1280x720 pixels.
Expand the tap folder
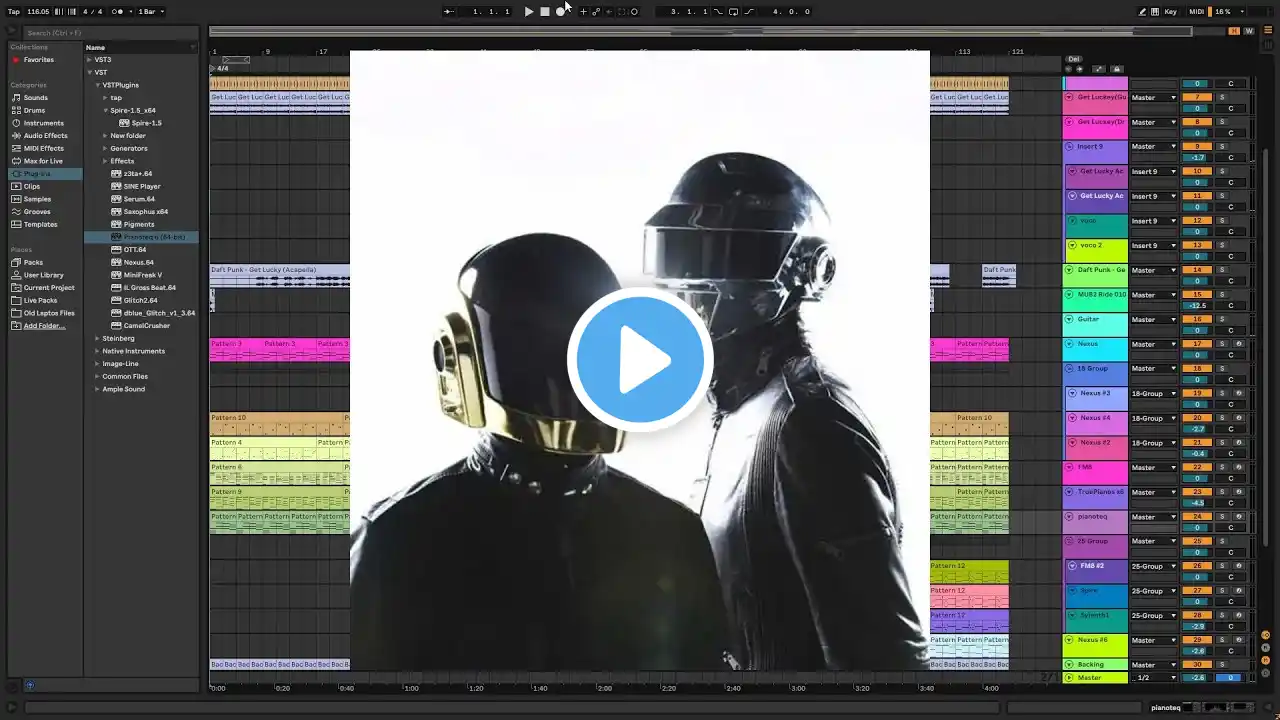106,98
